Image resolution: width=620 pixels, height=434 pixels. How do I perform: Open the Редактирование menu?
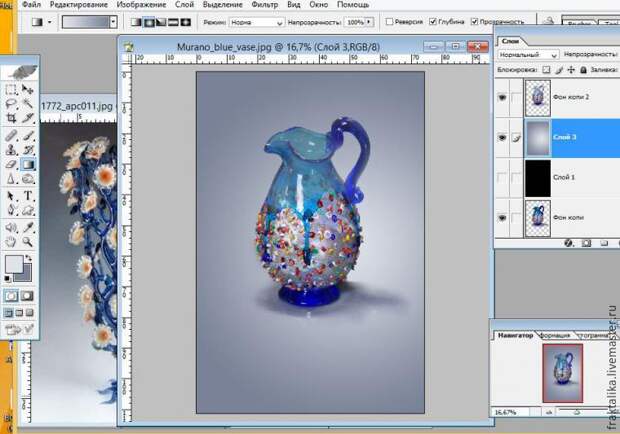[79, 5]
